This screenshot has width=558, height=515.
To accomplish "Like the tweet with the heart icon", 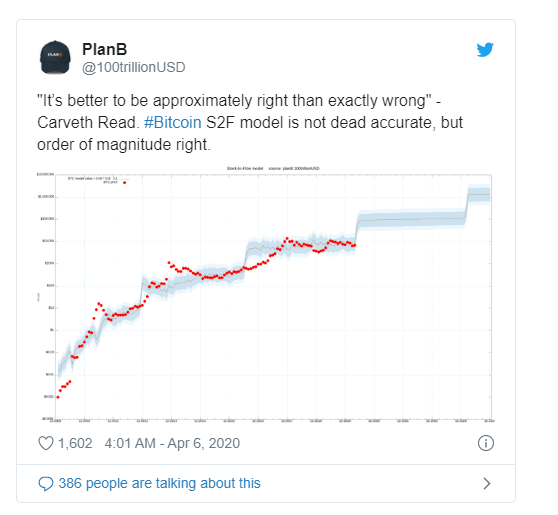I will [46, 443].
